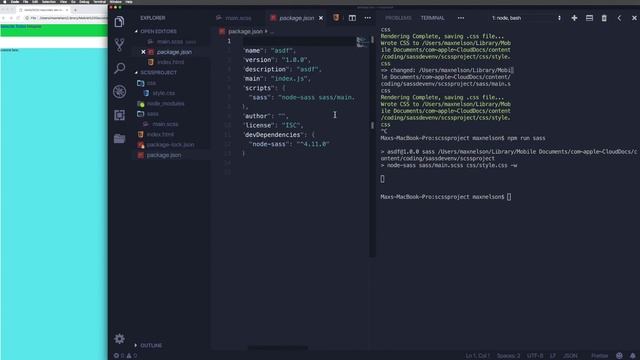
Task: Open the File menu in macOS menu bar
Action: click(26, 2)
